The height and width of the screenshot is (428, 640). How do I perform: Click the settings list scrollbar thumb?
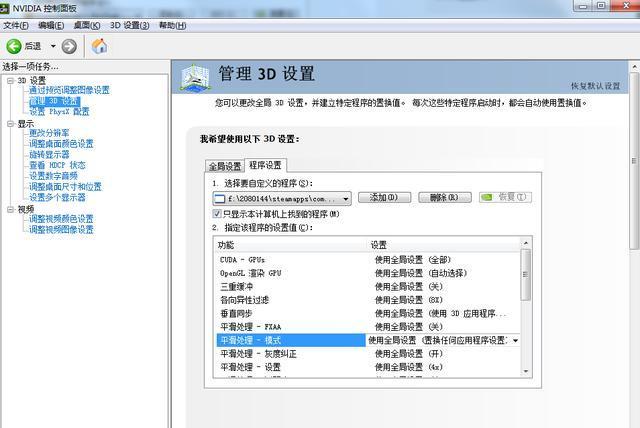[526, 275]
